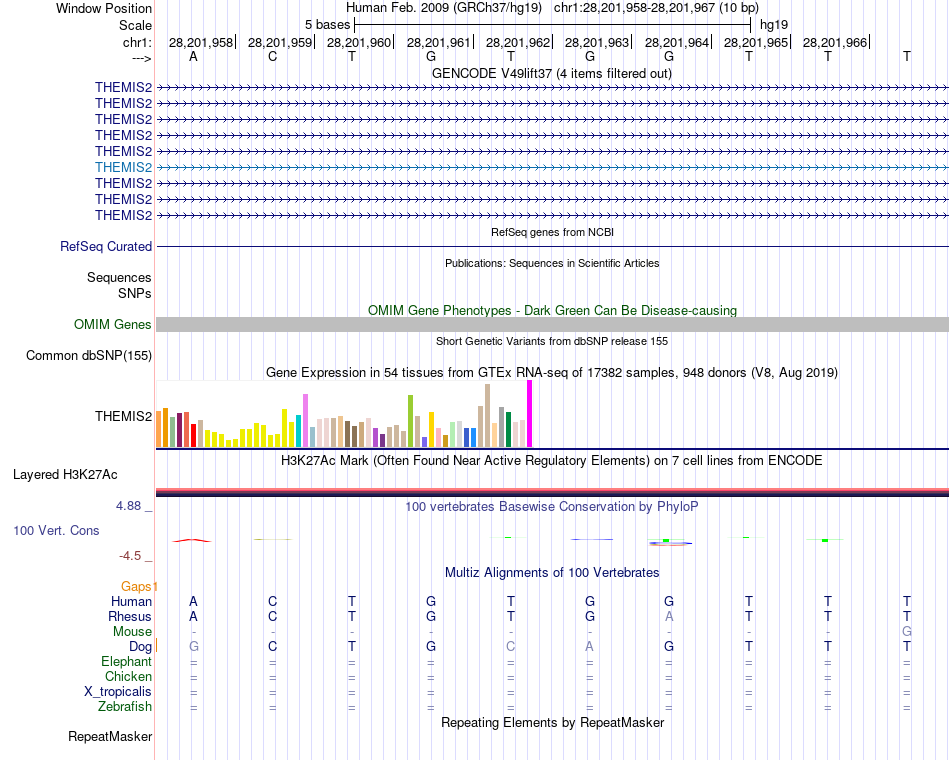The width and height of the screenshot is (950, 760).
Task: Click the RefSeq Curated intron line
Action: pos(553,247)
